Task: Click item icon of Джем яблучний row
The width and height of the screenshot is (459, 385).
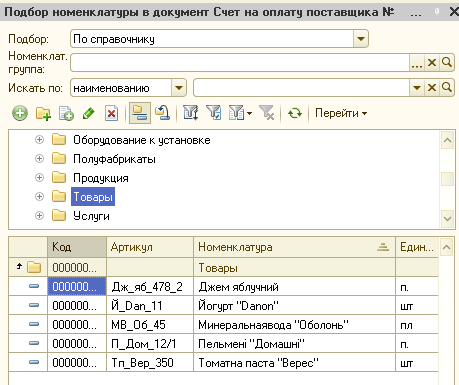Action: click(x=34, y=286)
